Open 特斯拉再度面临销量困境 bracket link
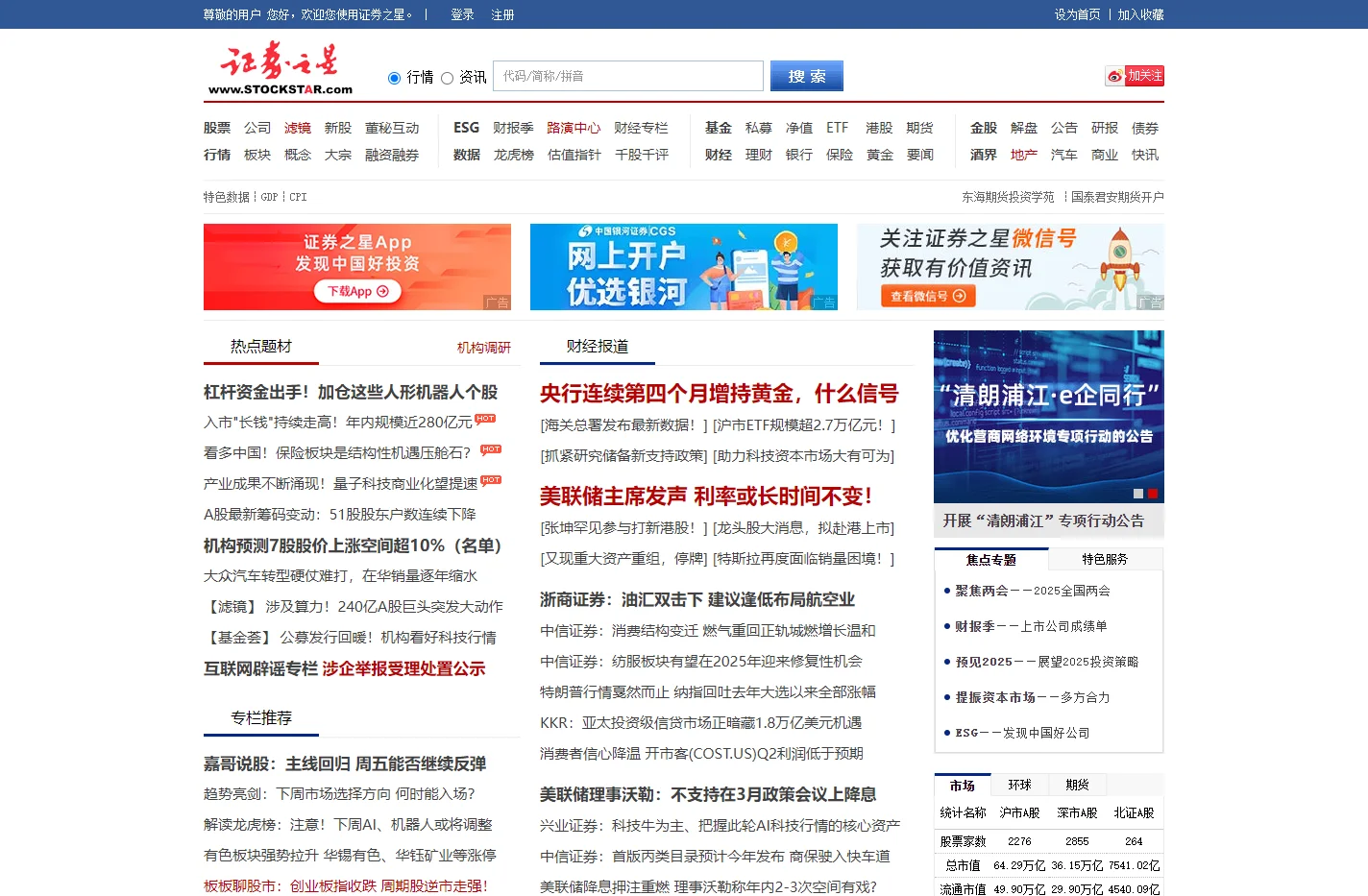The width and height of the screenshot is (1368, 896). 803,557
